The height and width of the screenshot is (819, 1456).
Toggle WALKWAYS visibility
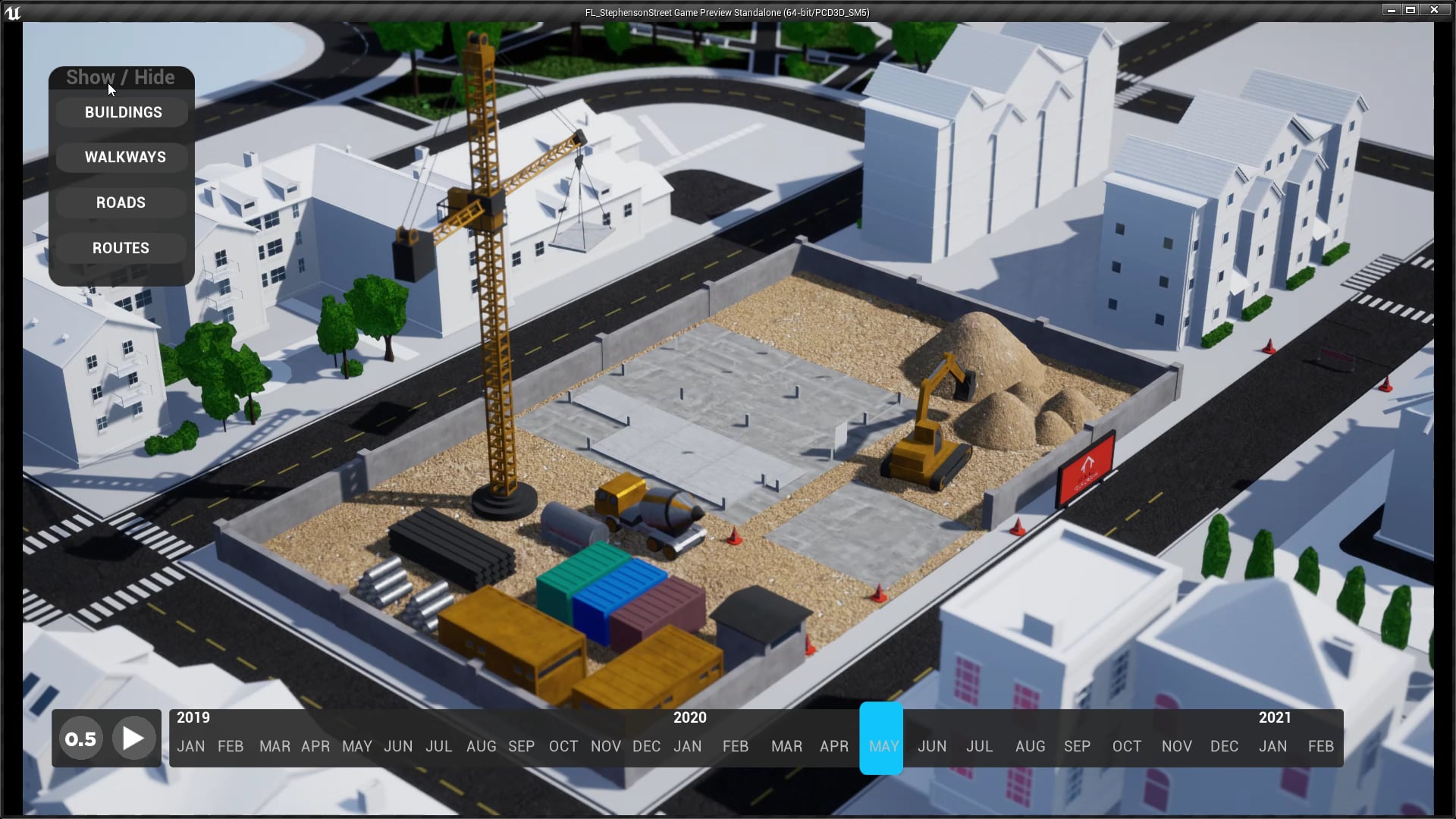122,157
